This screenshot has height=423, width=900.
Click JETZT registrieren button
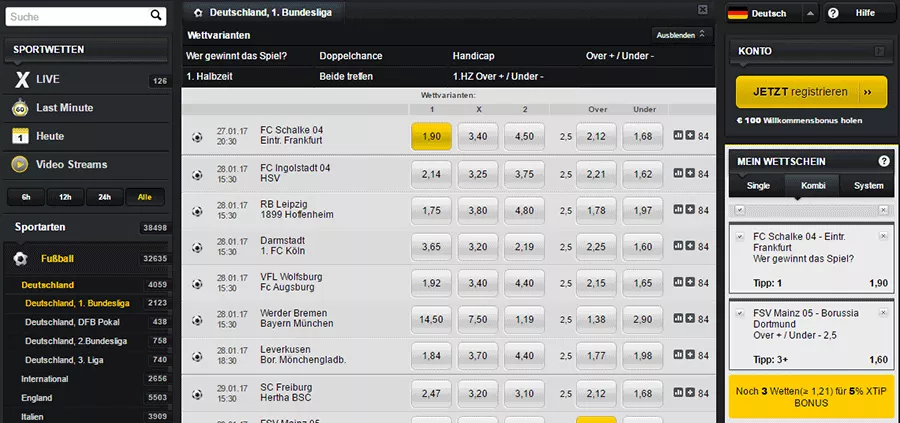[811, 92]
